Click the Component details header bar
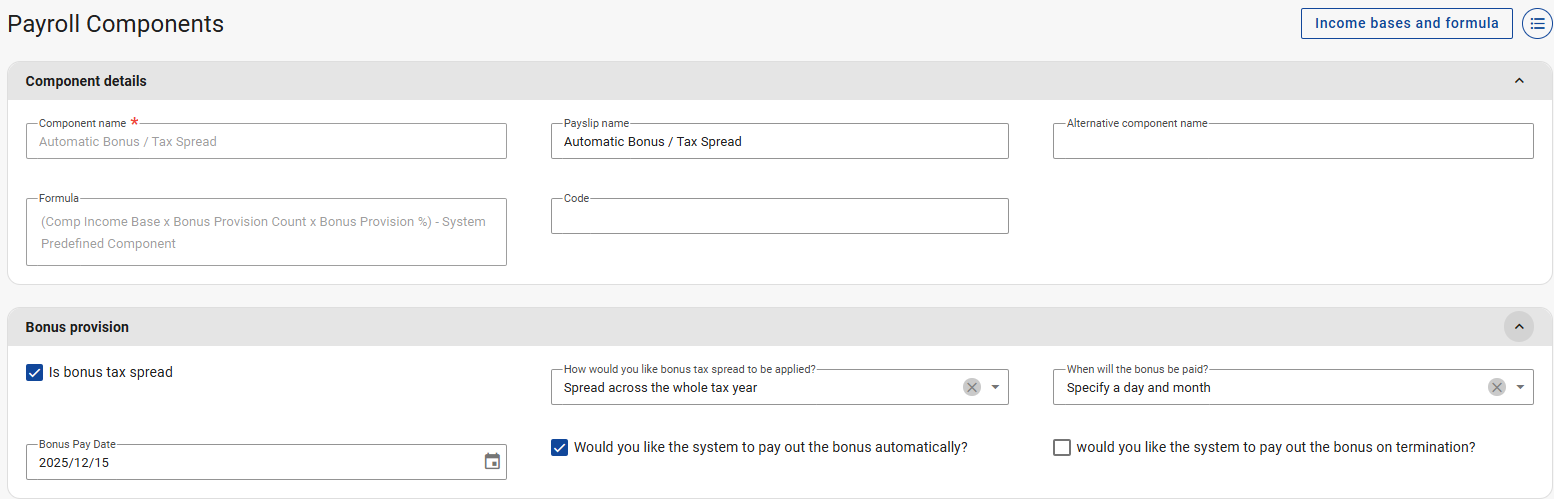 700,81
